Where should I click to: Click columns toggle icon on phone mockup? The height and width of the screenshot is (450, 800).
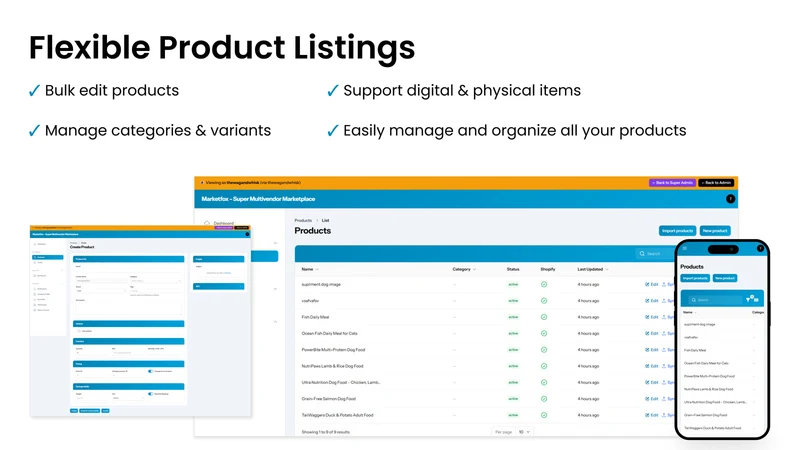[x=757, y=299]
